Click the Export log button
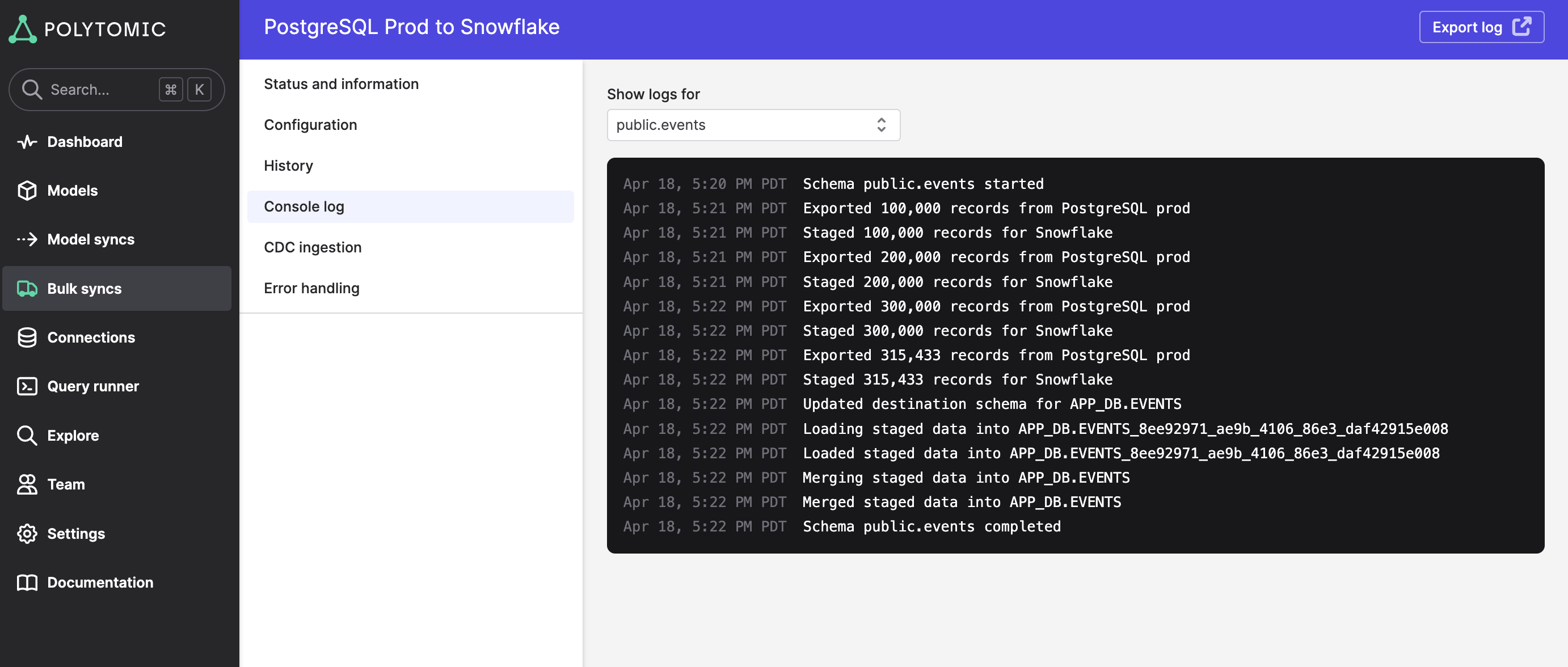 pos(1480,27)
